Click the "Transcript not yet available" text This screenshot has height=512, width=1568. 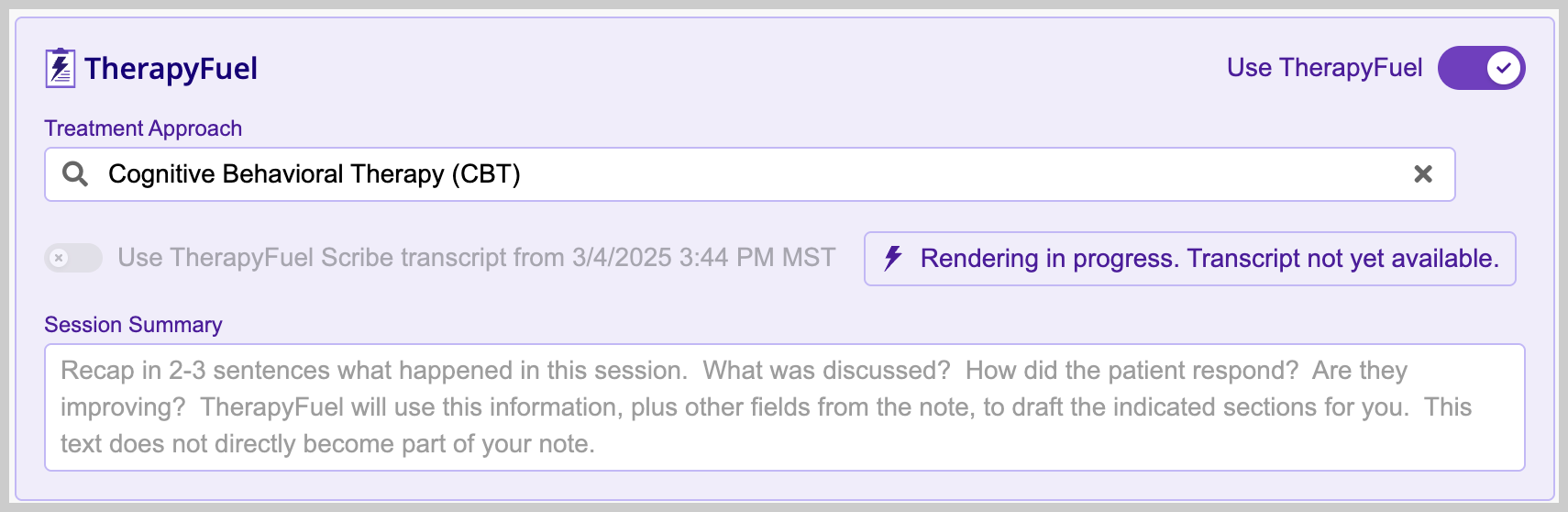coord(1342,259)
